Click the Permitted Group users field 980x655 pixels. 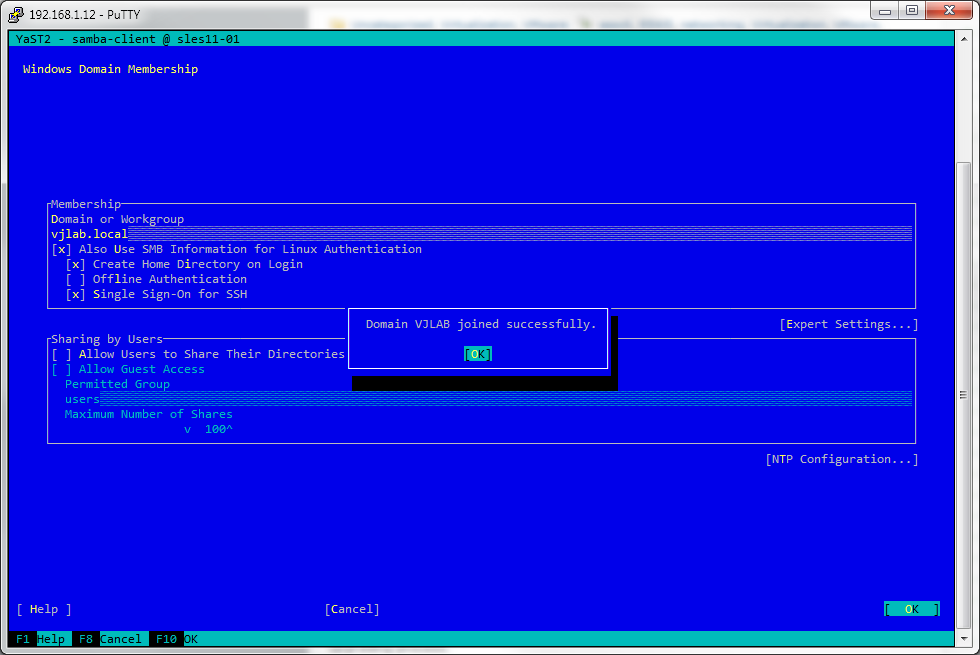[480, 399]
